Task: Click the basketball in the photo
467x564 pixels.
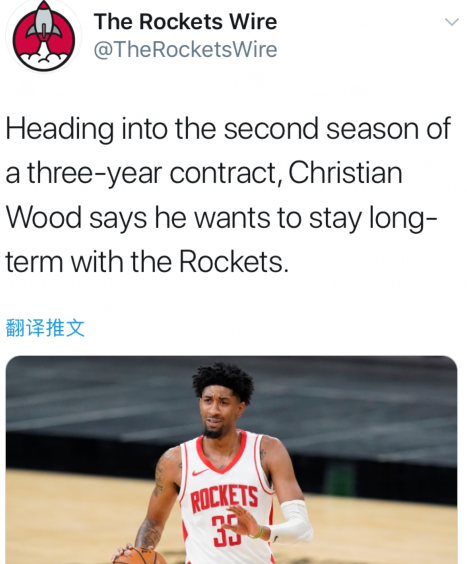Action: (x=136, y=556)
